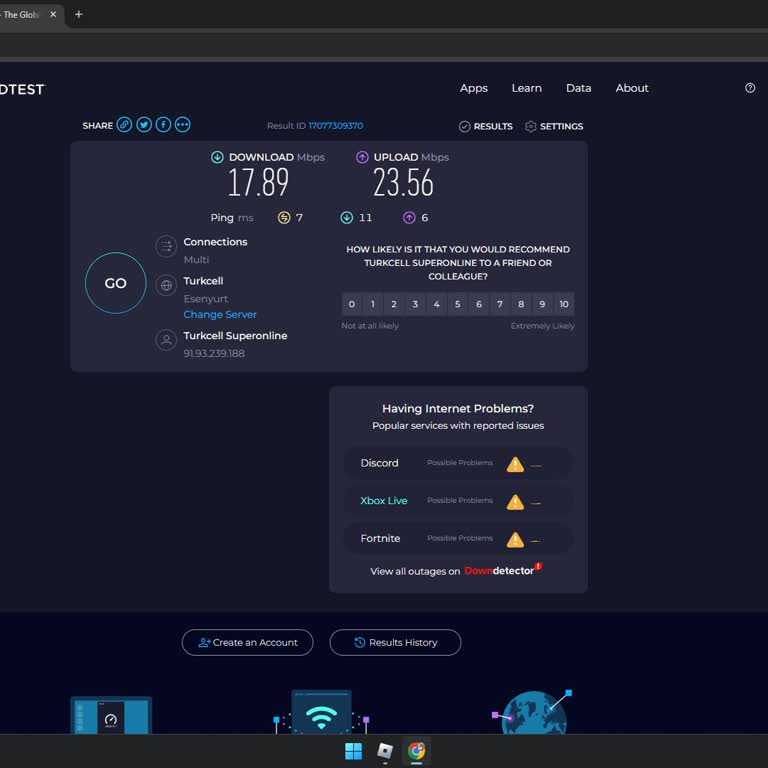Click Discord warning triangle icon
The width and height of the screenshot is (768, 768).
tap(515, 464)
